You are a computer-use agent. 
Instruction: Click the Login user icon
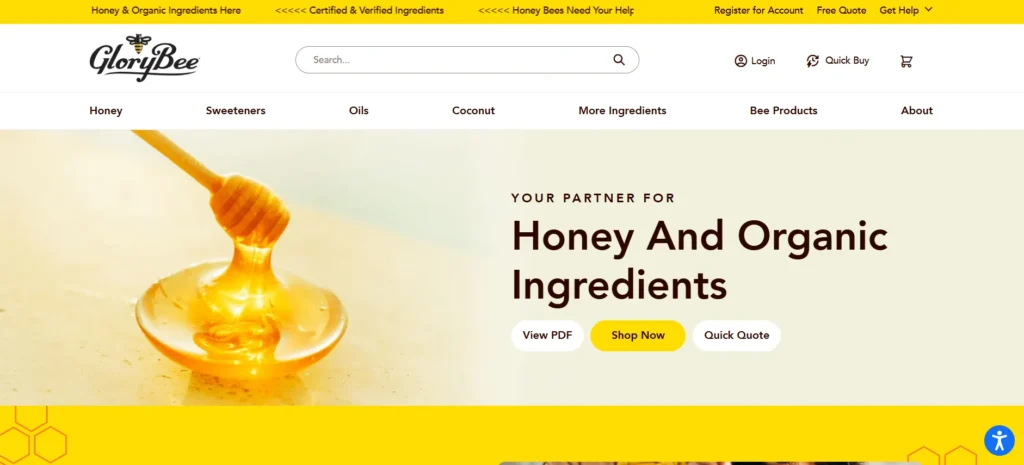(x=741, y=61)
